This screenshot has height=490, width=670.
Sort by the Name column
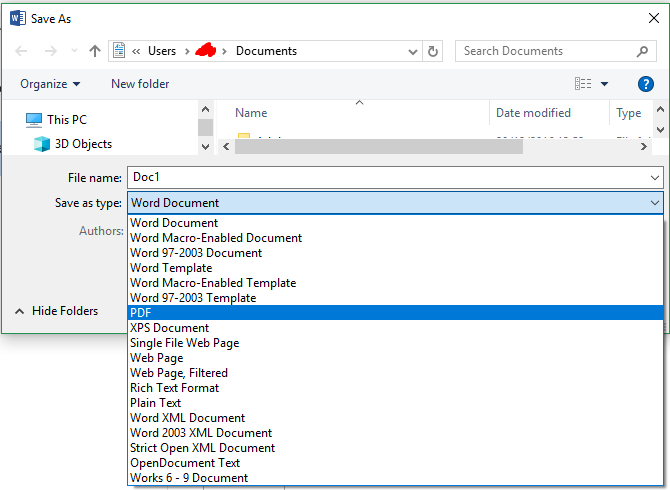[x=251, y=113]
